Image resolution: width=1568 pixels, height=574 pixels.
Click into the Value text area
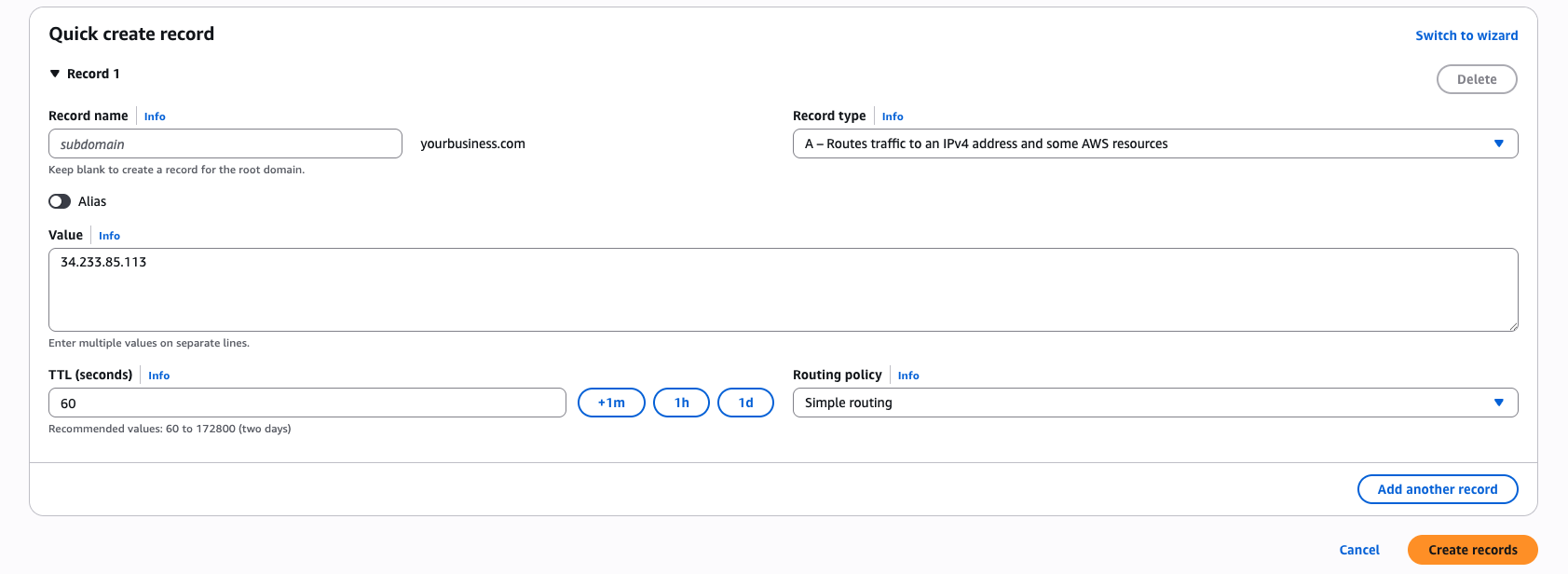pyautogui.click(x=784, y=290)
